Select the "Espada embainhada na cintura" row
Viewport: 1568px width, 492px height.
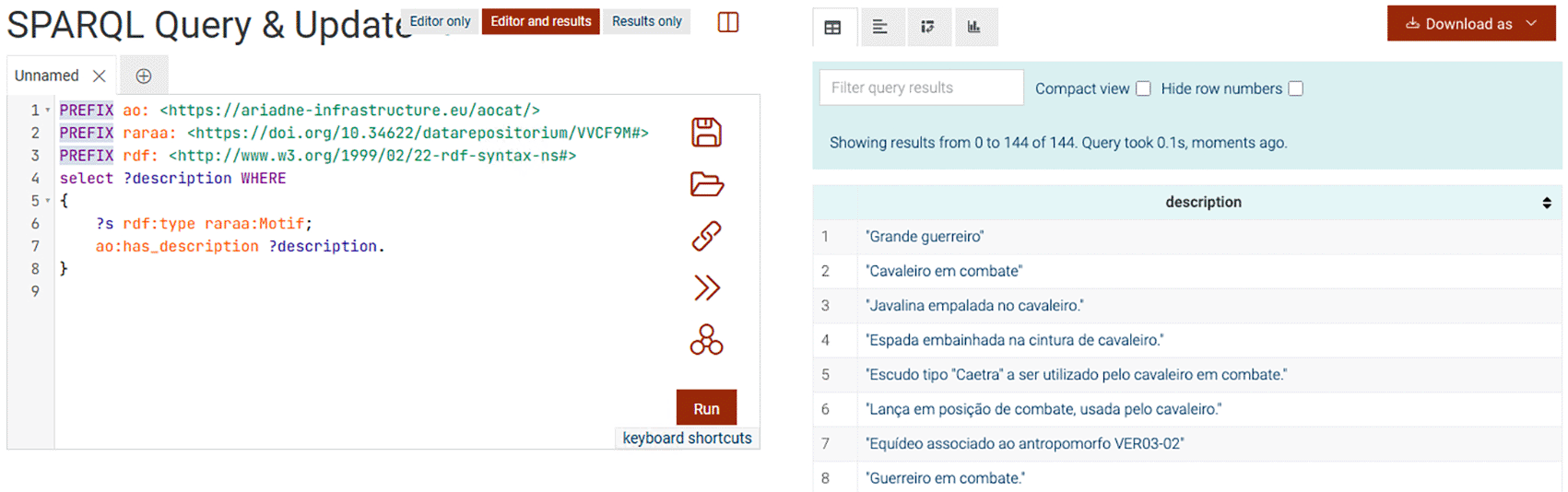click(1187, 340)
